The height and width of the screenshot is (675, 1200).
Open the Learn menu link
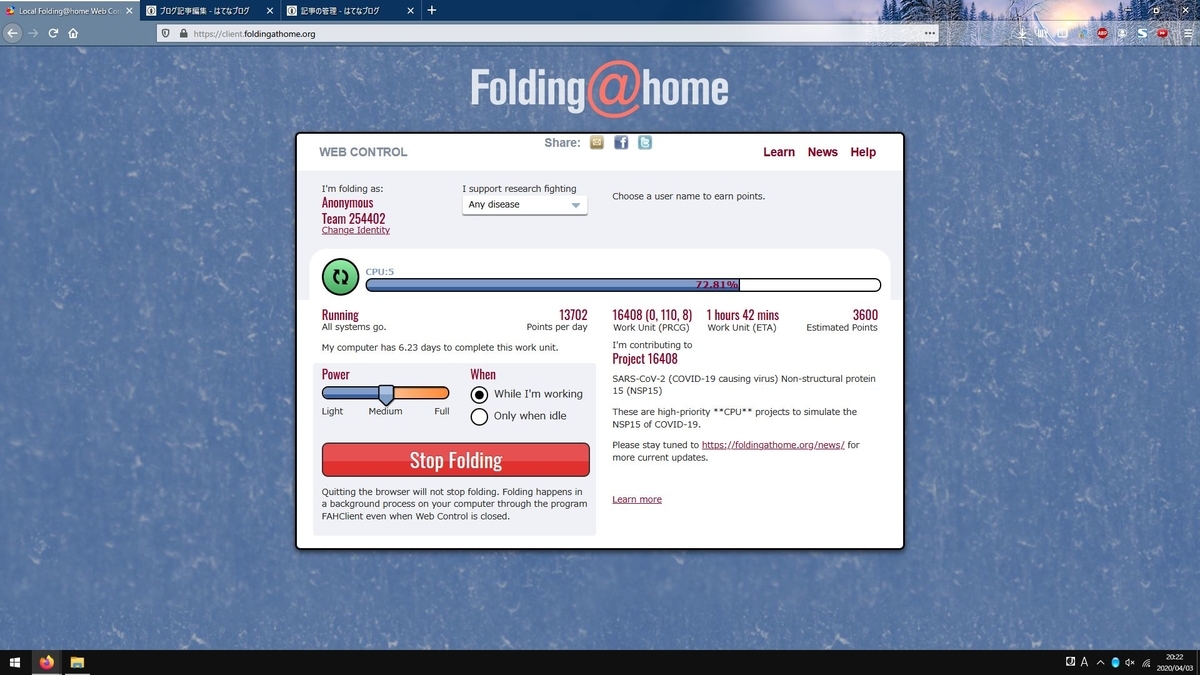point(779,152)
